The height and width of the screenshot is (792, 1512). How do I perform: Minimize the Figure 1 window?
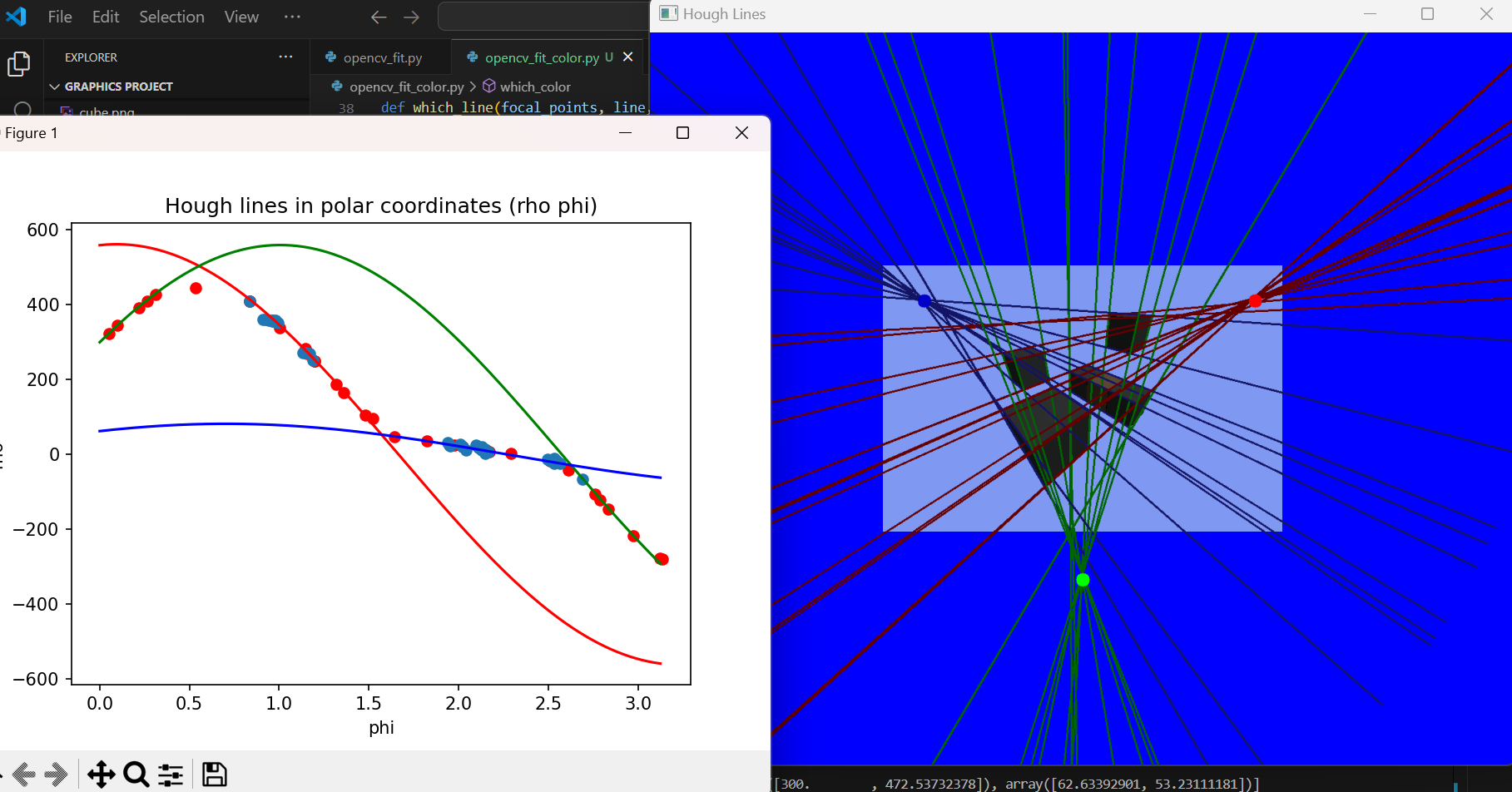(626, 133)
